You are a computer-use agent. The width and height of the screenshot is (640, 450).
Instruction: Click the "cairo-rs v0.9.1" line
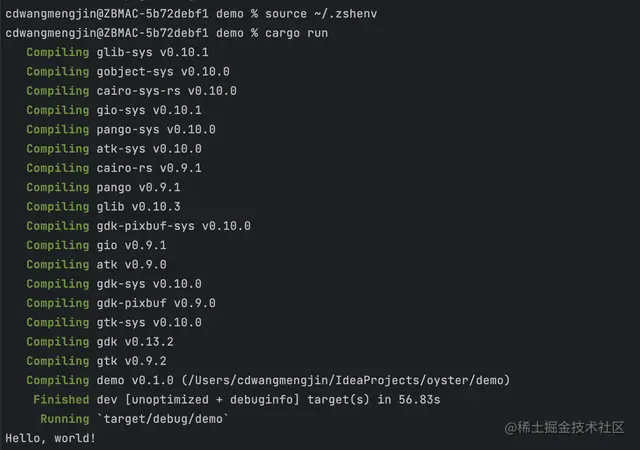click(148, 168)
